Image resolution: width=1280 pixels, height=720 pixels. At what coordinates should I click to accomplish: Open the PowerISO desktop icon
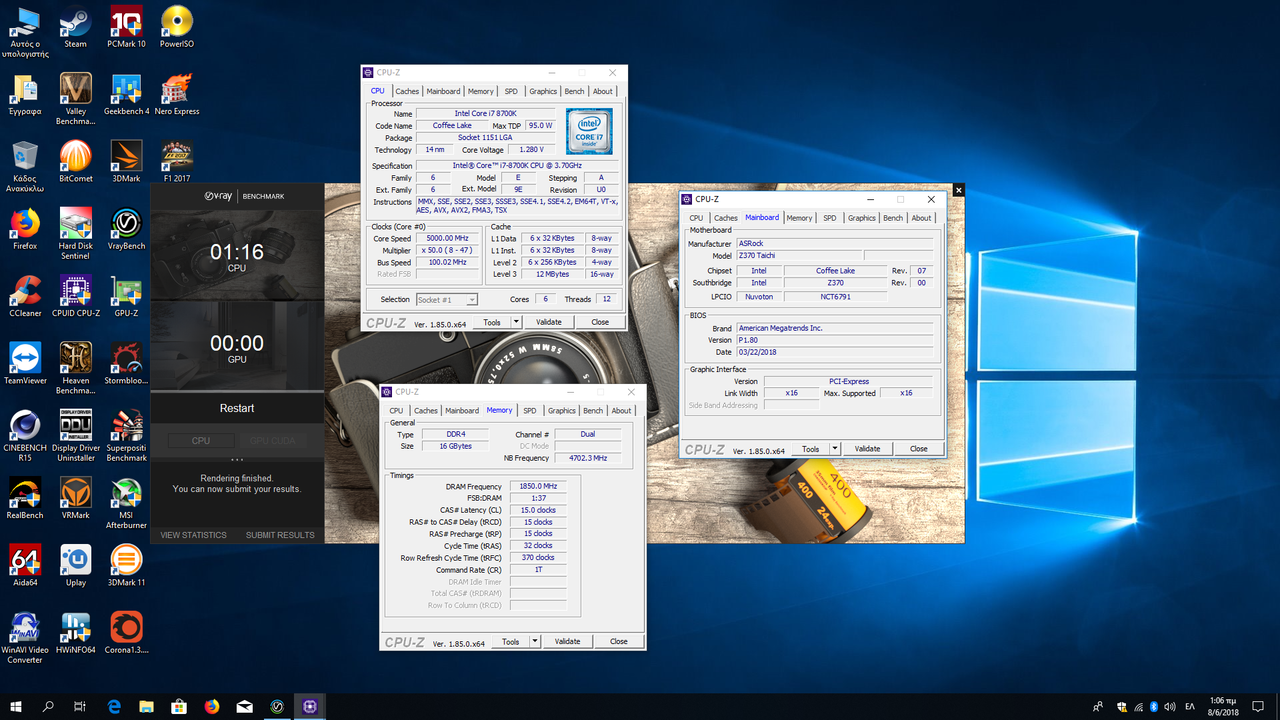pyautogui.click(x=177, y=27)
